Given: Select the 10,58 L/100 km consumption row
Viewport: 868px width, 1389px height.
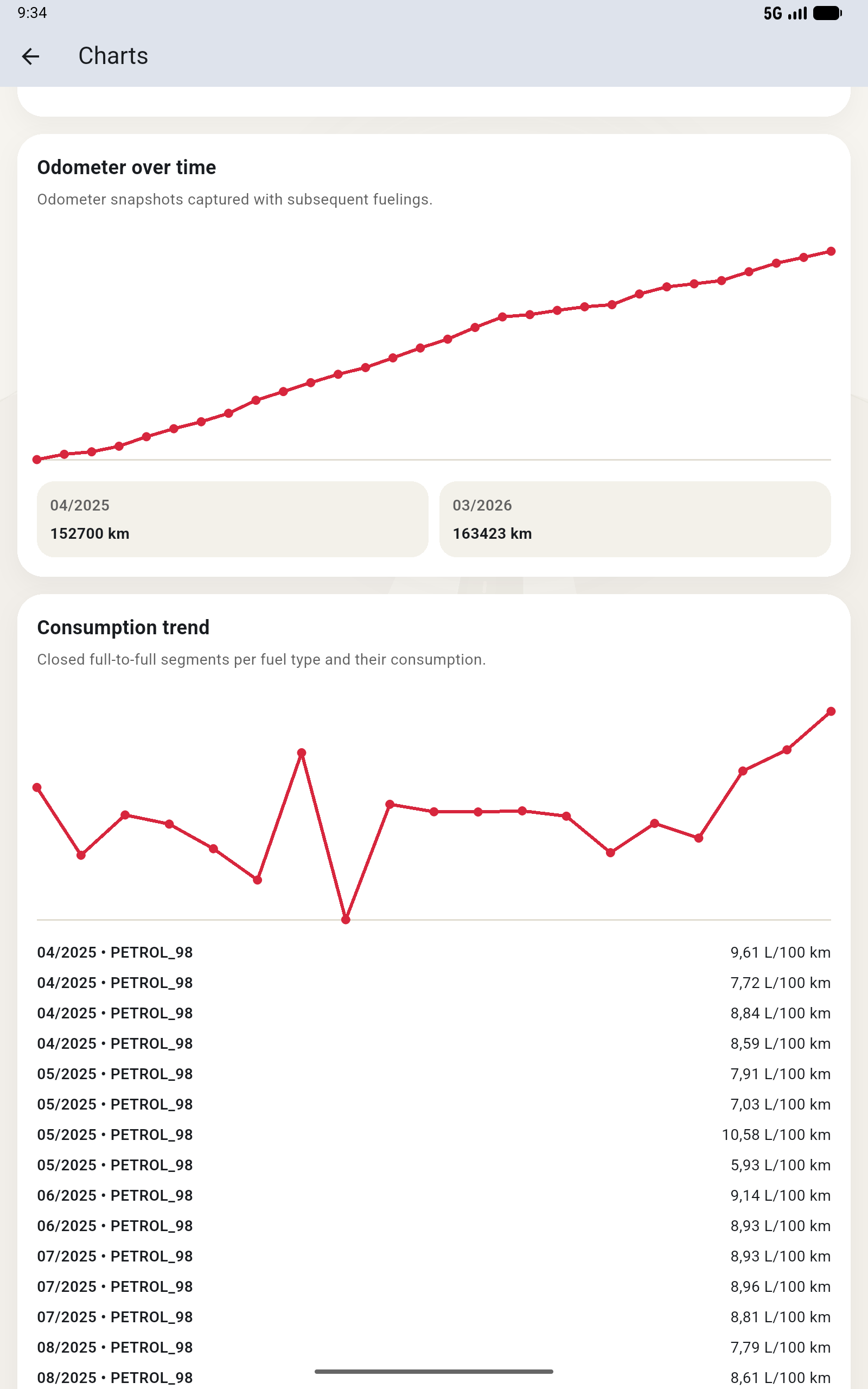Looking at the screenshot, I should (433, 1135).
